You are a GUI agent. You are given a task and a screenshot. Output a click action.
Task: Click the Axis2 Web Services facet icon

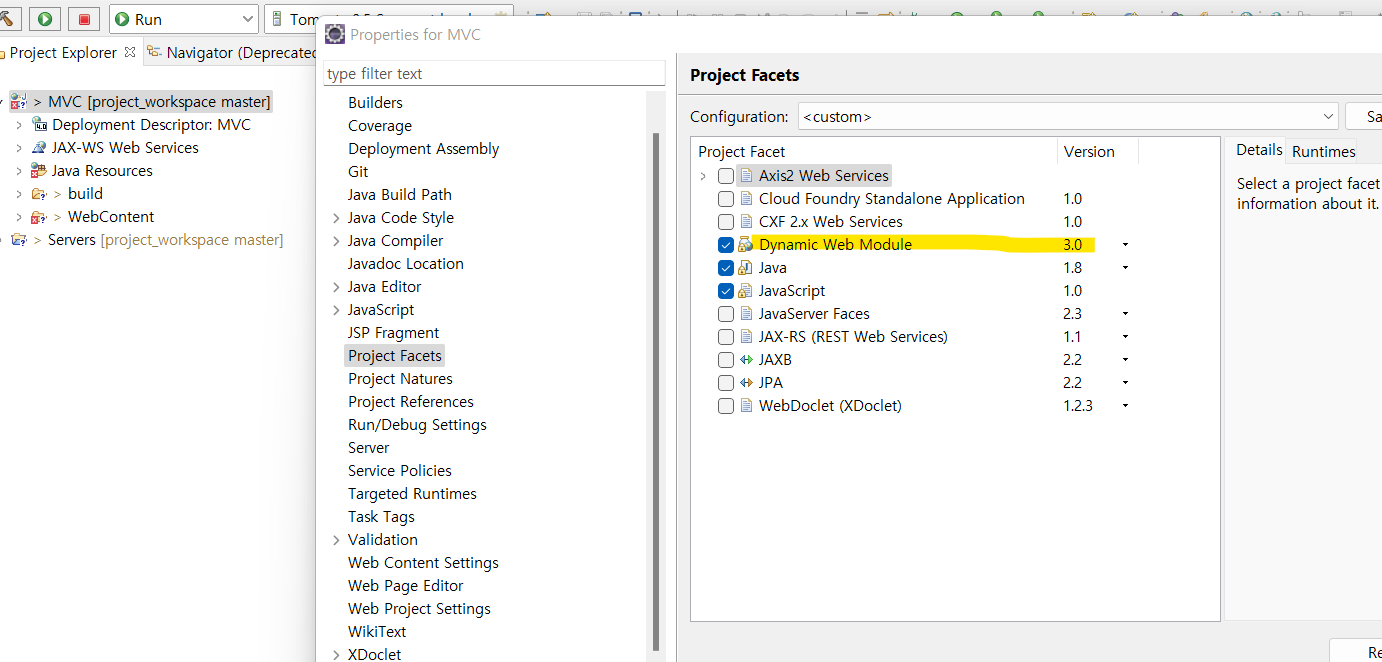coord(746,176)
